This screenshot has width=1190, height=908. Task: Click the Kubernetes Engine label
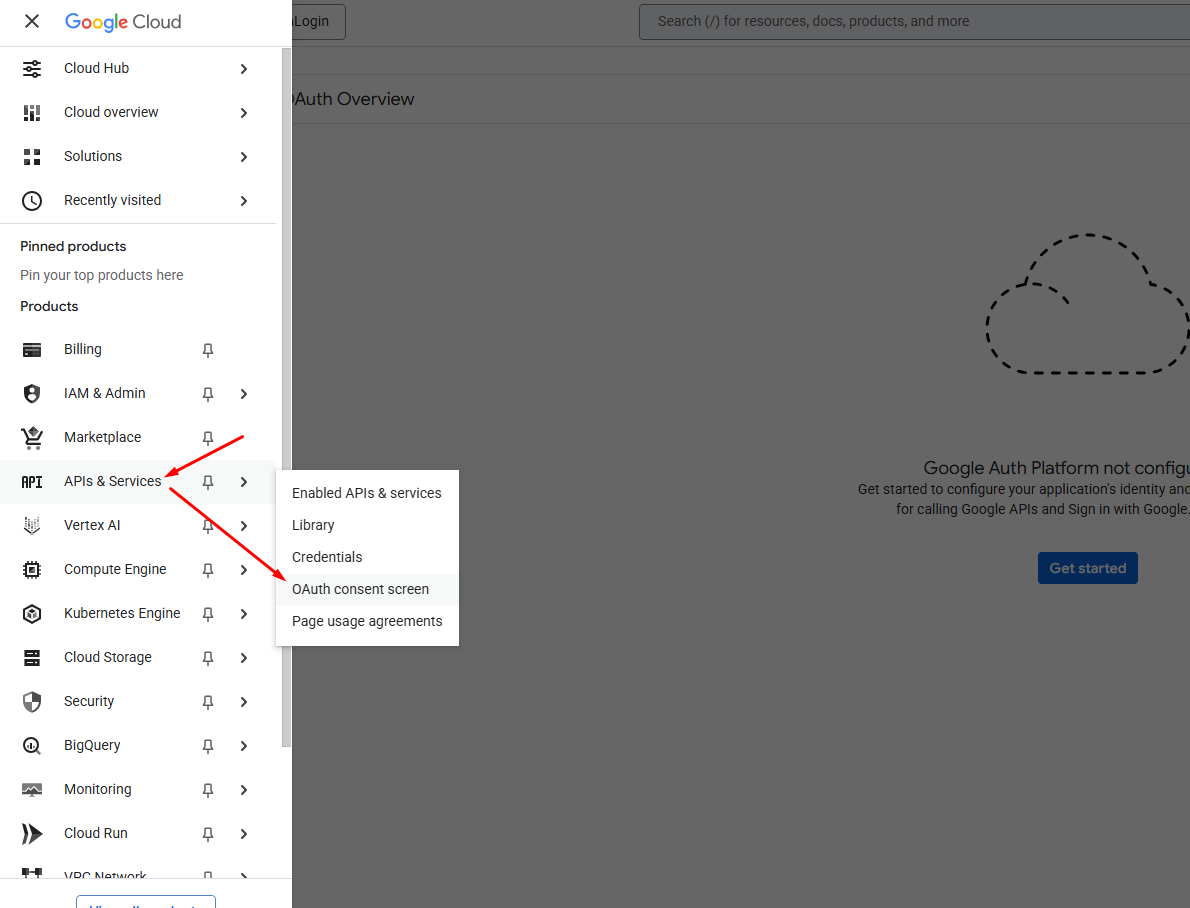click(122, 613)
